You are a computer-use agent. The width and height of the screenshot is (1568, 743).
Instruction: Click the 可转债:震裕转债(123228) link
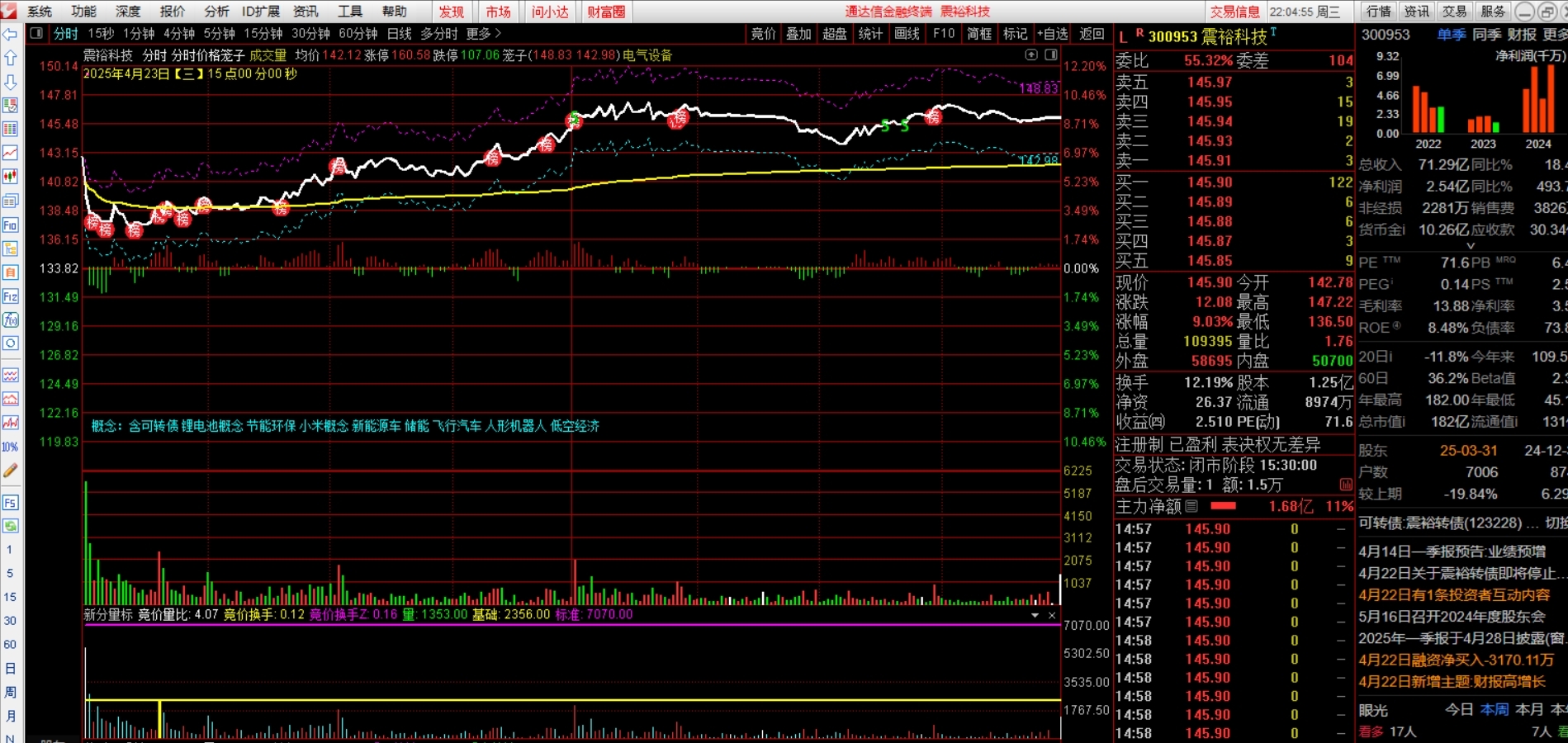pyautogui.click(x=1441, y=523)
